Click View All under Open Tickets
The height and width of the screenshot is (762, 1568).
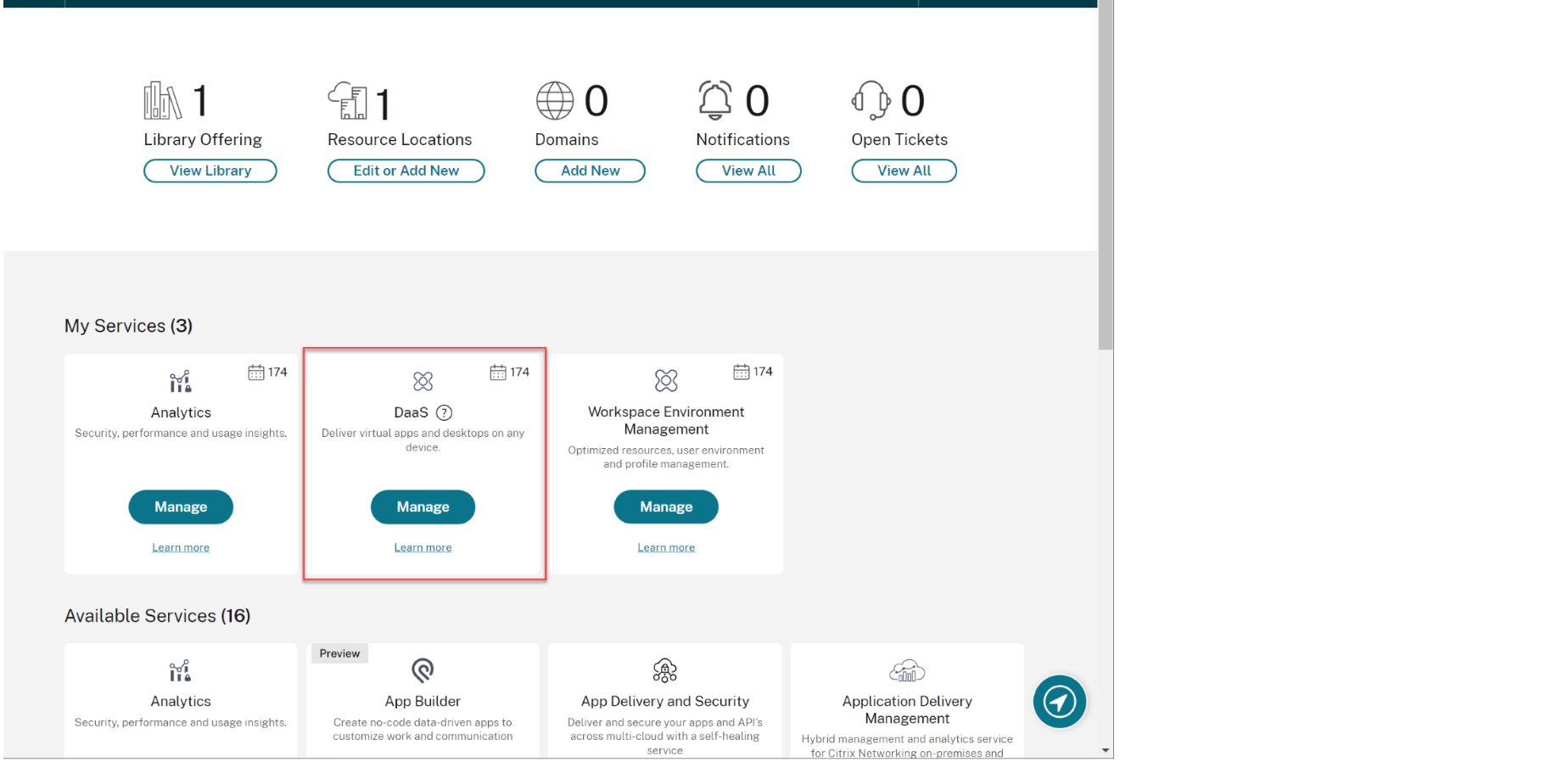coord(904,171)
